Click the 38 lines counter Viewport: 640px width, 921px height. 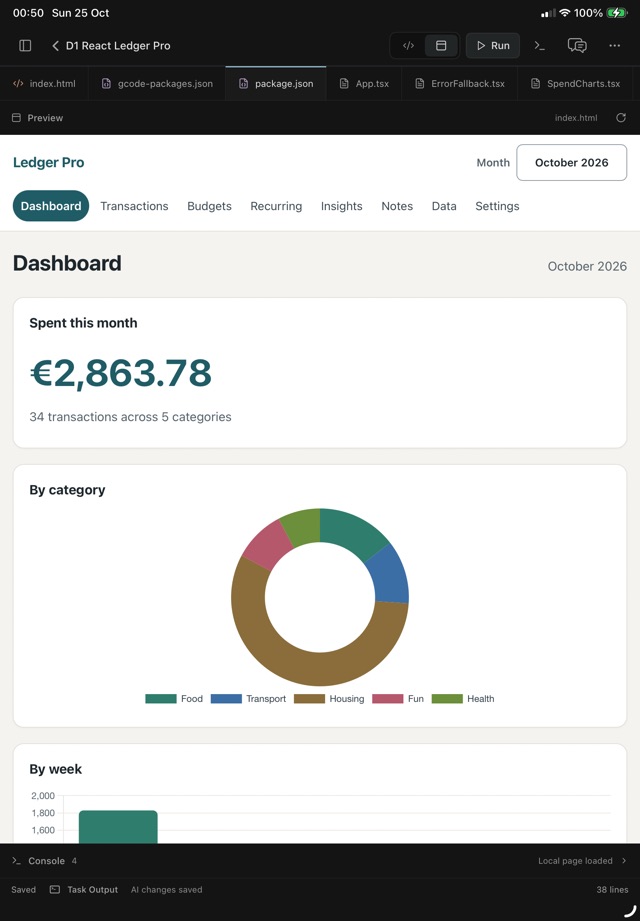pos(612,890)
